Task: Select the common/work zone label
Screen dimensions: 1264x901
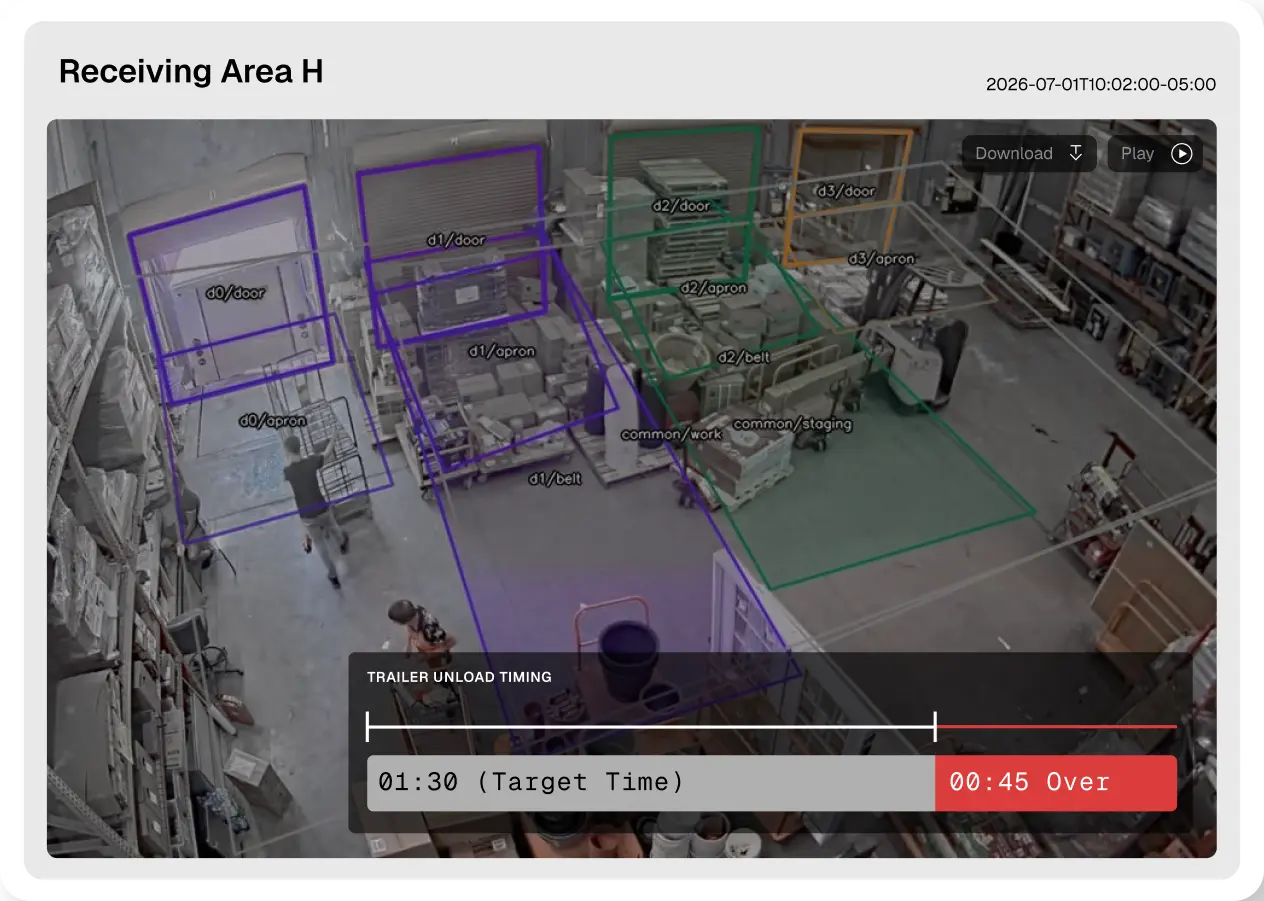Action: coord(671,435)
